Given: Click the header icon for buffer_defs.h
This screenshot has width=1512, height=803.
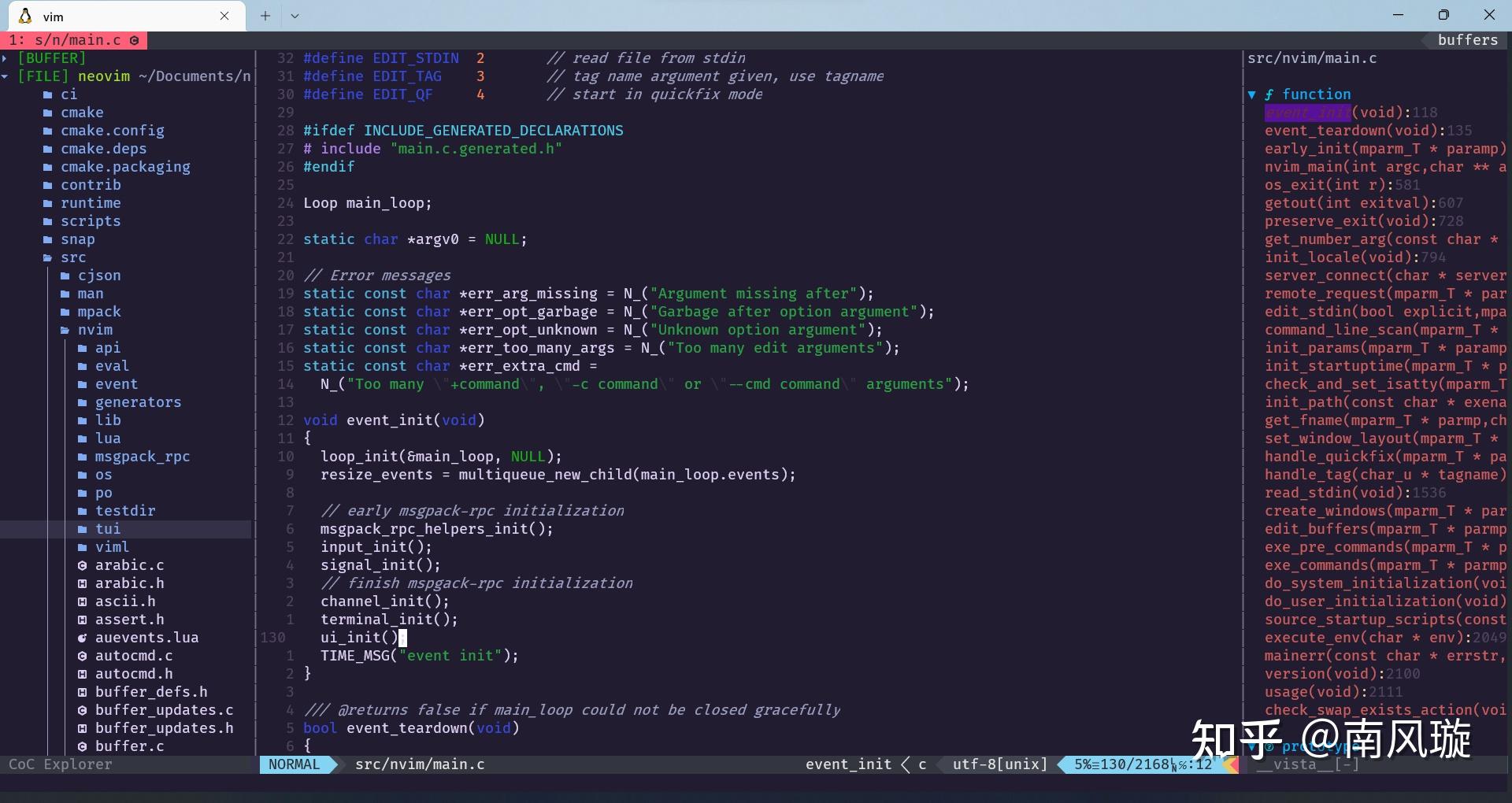Looking at the screenshot, I should pos(83,692).
